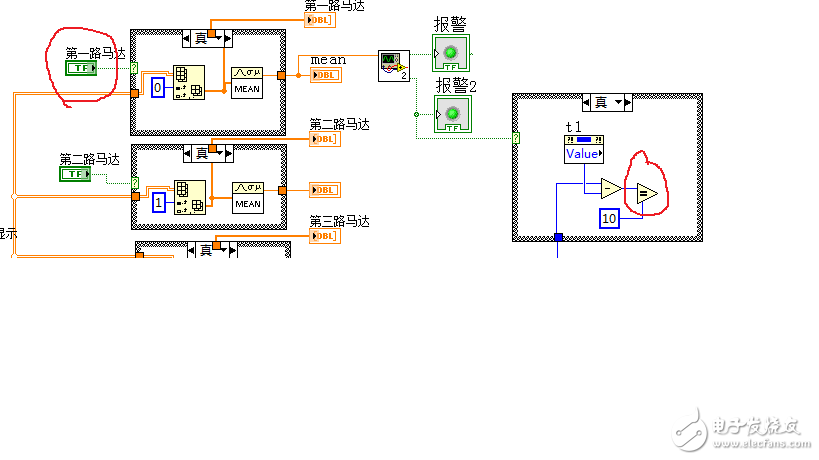Click the case selector ? terminal on second case

tap(135, 183)
